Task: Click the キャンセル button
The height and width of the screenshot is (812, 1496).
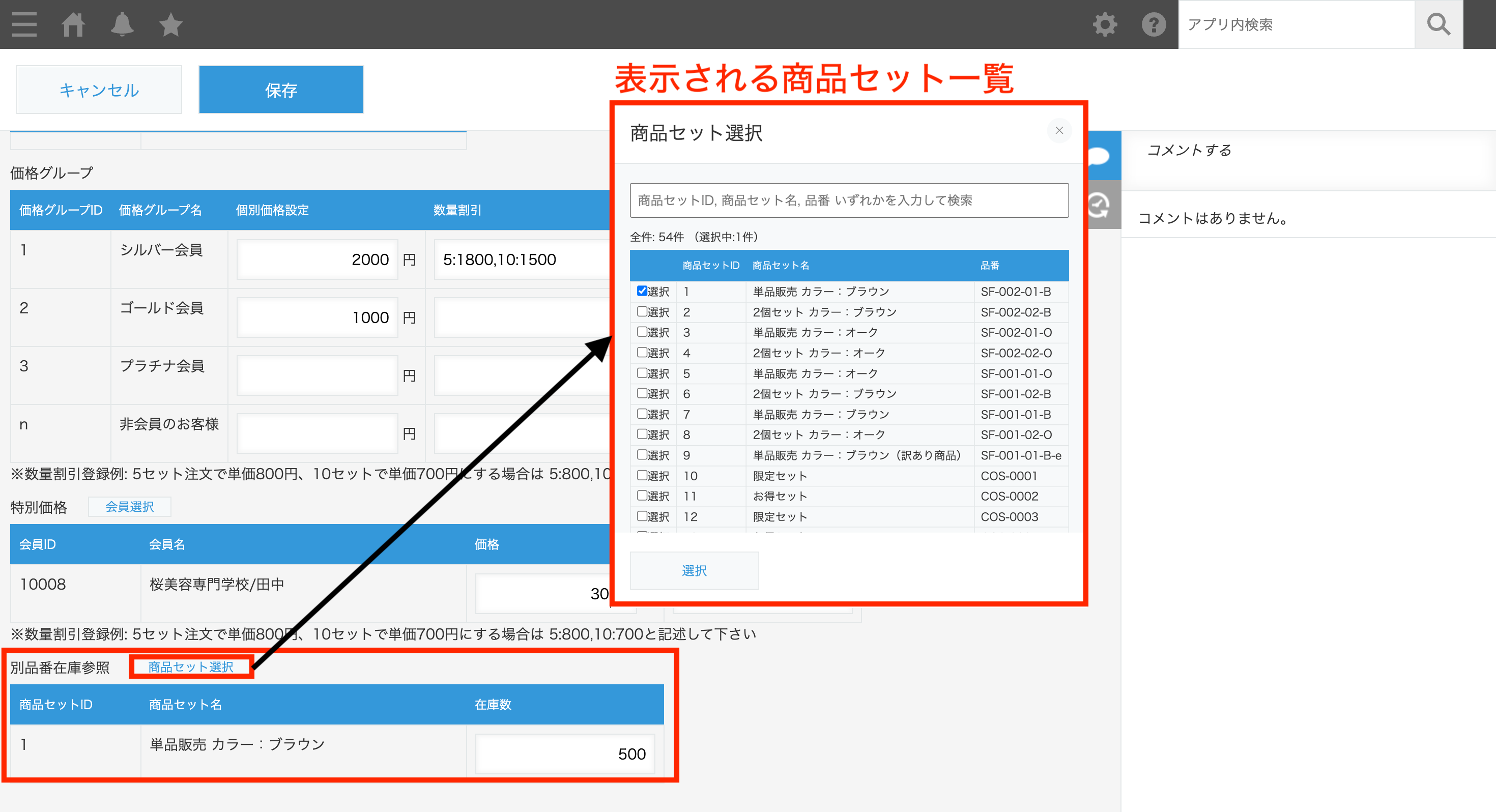Action: pyautogui.click(x=99, y=90)
